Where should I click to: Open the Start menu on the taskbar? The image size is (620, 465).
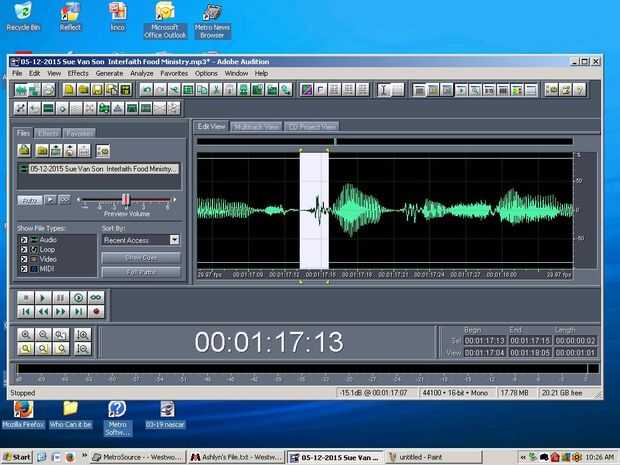coord(17,457)
